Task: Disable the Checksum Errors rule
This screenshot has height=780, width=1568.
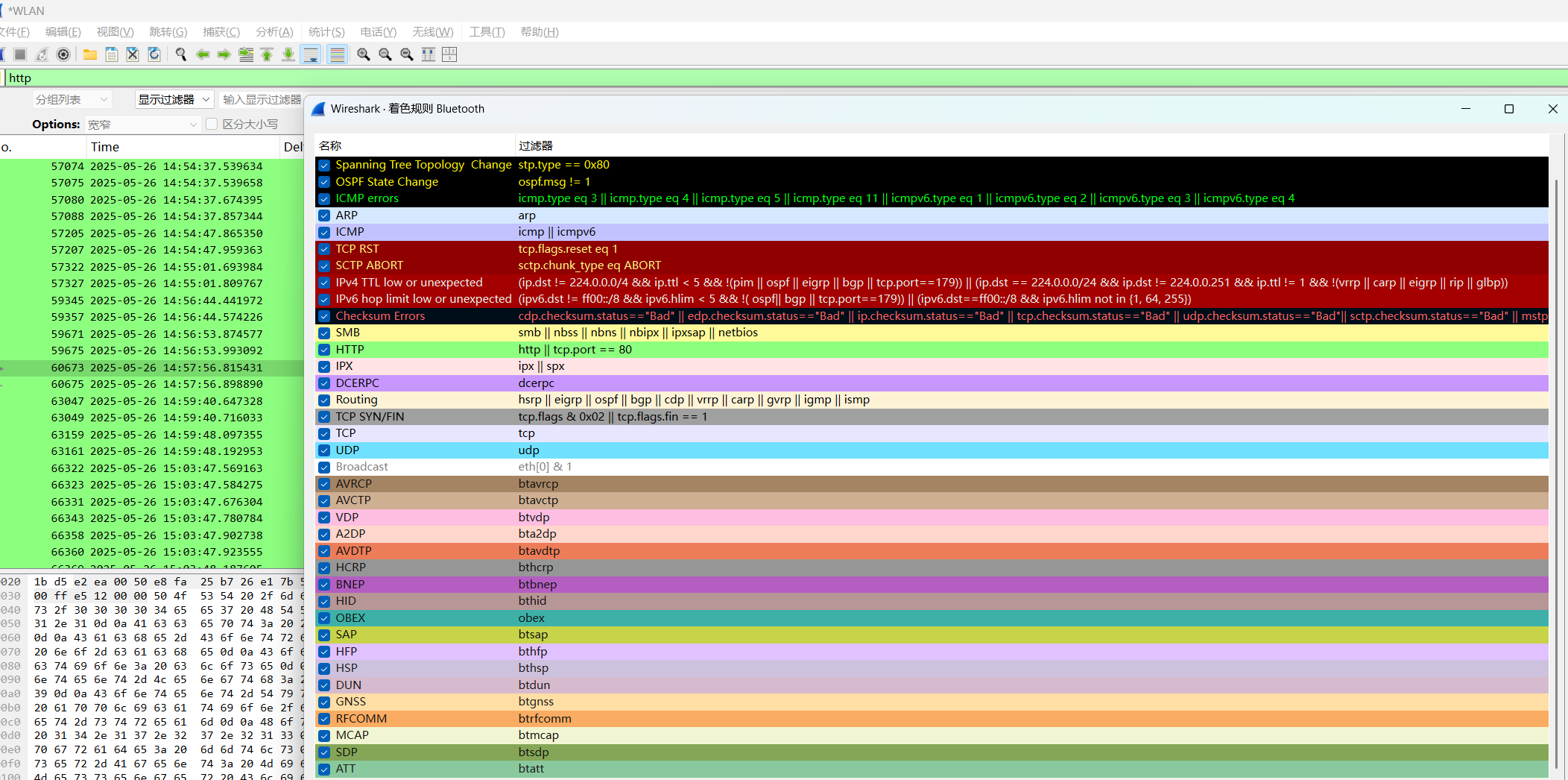Action: click(x=324, y=316)
